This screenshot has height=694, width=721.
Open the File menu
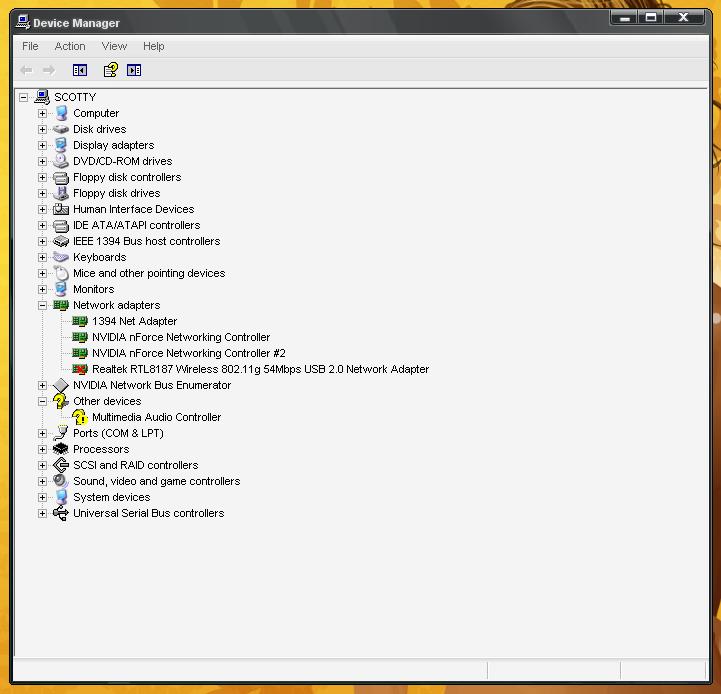[x=30, y=46]
